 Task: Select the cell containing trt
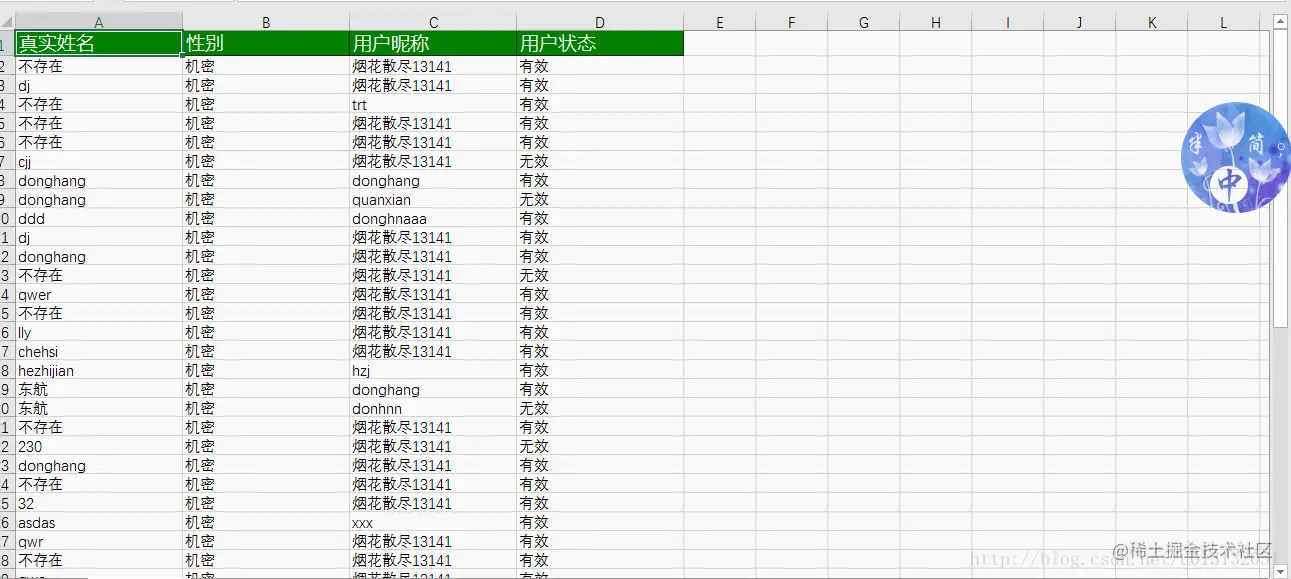tap(432, 104)
